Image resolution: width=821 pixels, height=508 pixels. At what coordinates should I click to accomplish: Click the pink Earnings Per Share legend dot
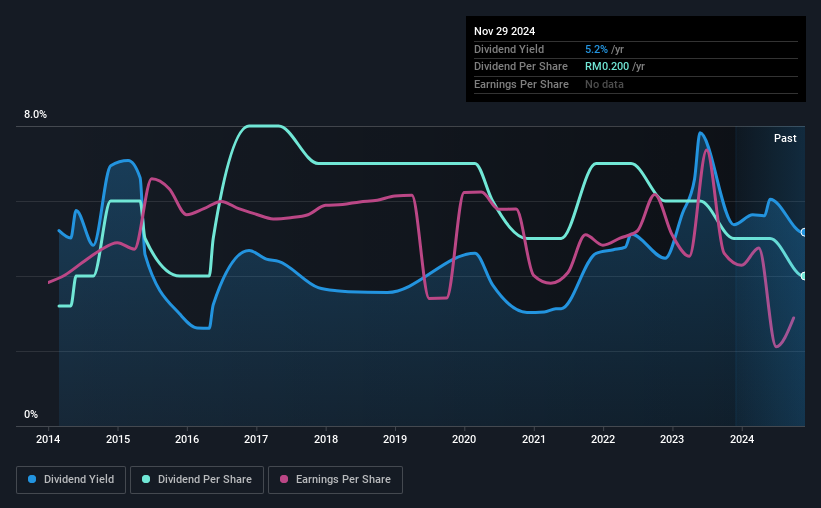point(284,479)
